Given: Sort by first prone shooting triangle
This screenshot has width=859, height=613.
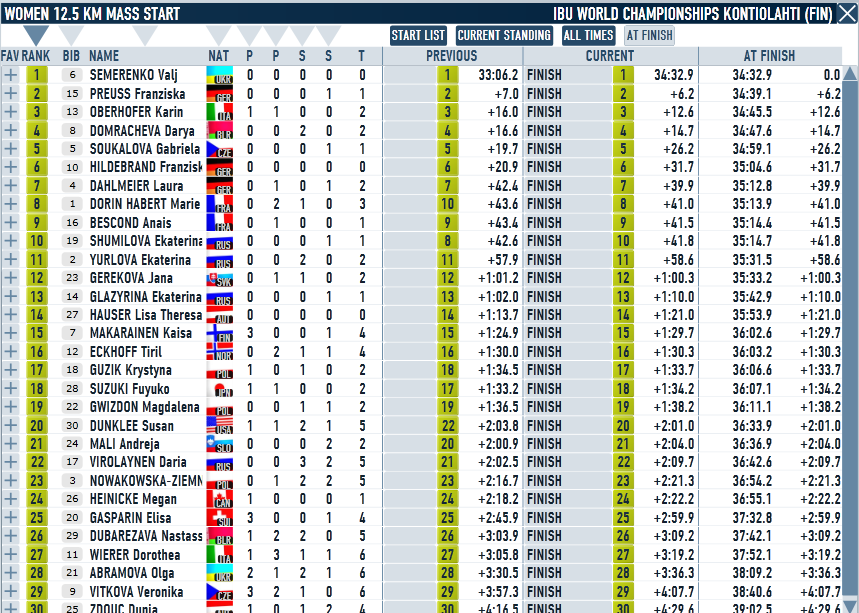Looking at the screenshot, I should [249, 35].
